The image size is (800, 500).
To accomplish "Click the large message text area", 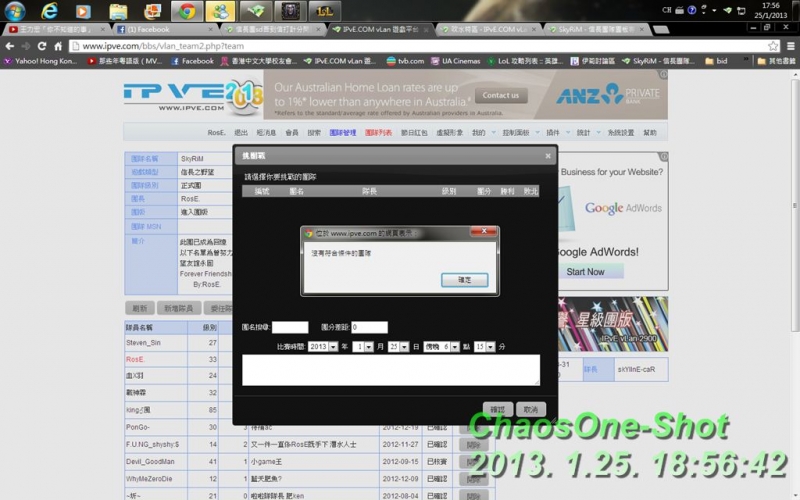I will pyautogui.click(x=391, y=370).
